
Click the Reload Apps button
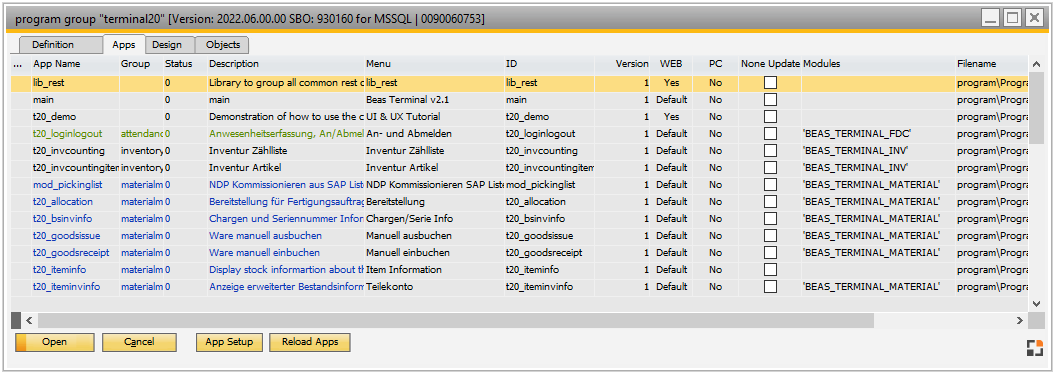click(x=310, y=342)
